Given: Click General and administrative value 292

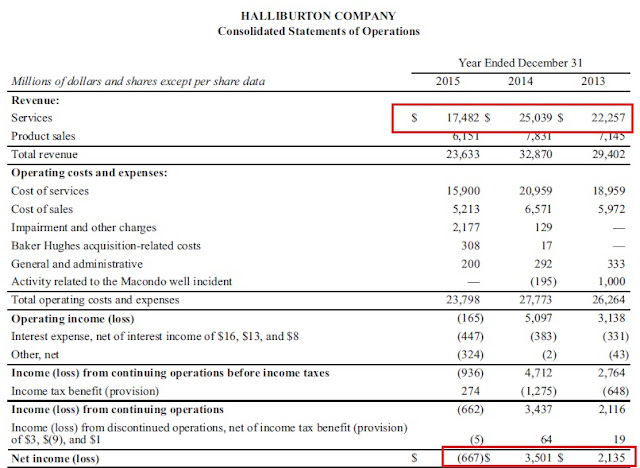Looking at the screenshot, I should click(x=543, y=264).
